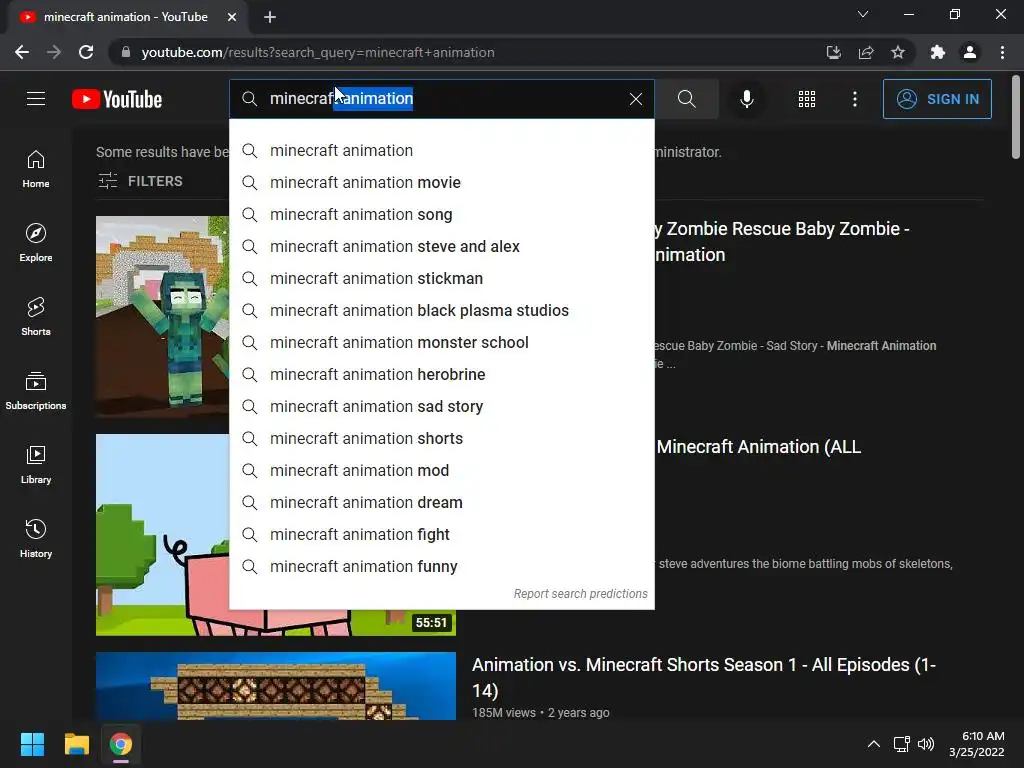Pick 'minecraft animation stickman' suggestion
Image resolution: width=1024 pixels, height=768 pixels.
point(442,278)
